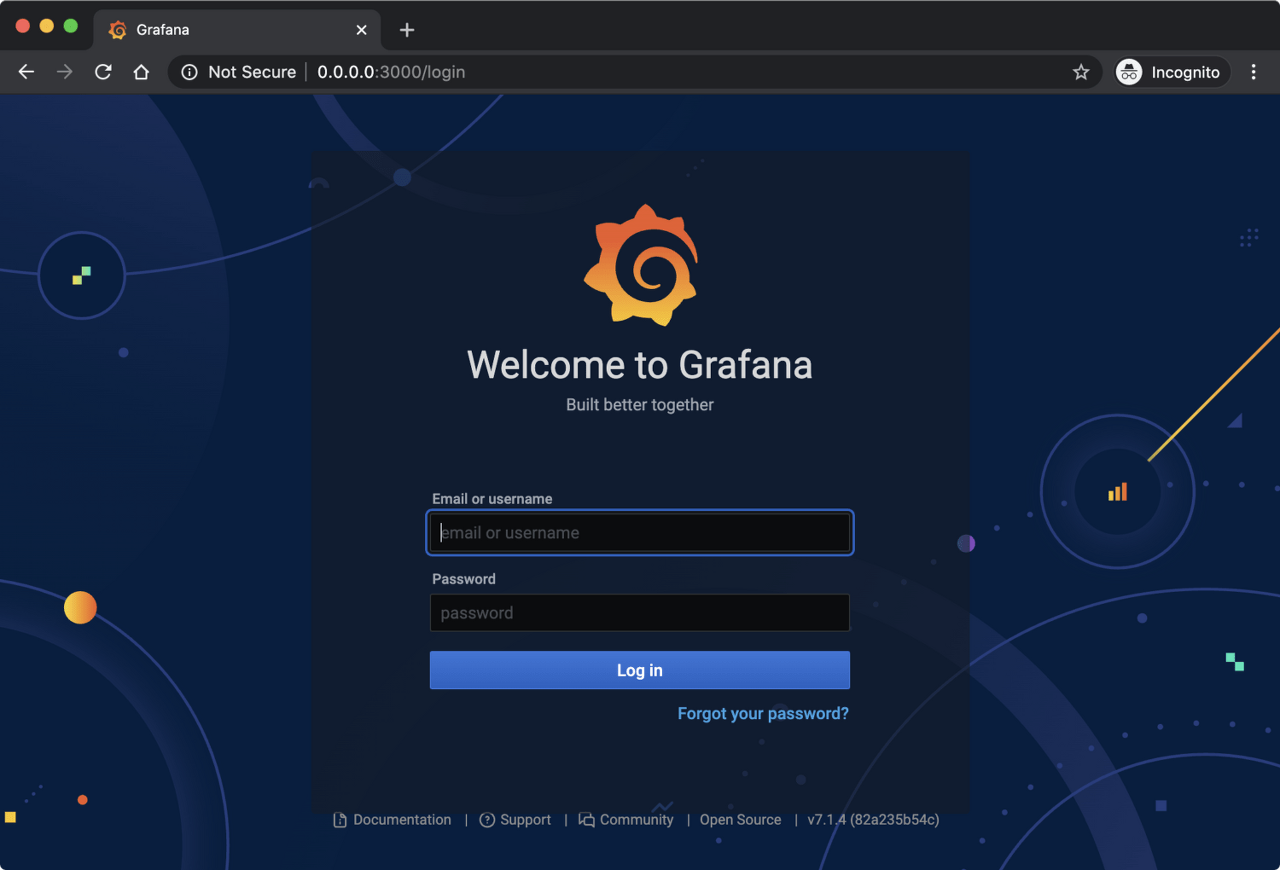The width and height of the screenshot is (1280, 870).
Task: Click the Password label above the field
Action: click(x=464, y=579)
